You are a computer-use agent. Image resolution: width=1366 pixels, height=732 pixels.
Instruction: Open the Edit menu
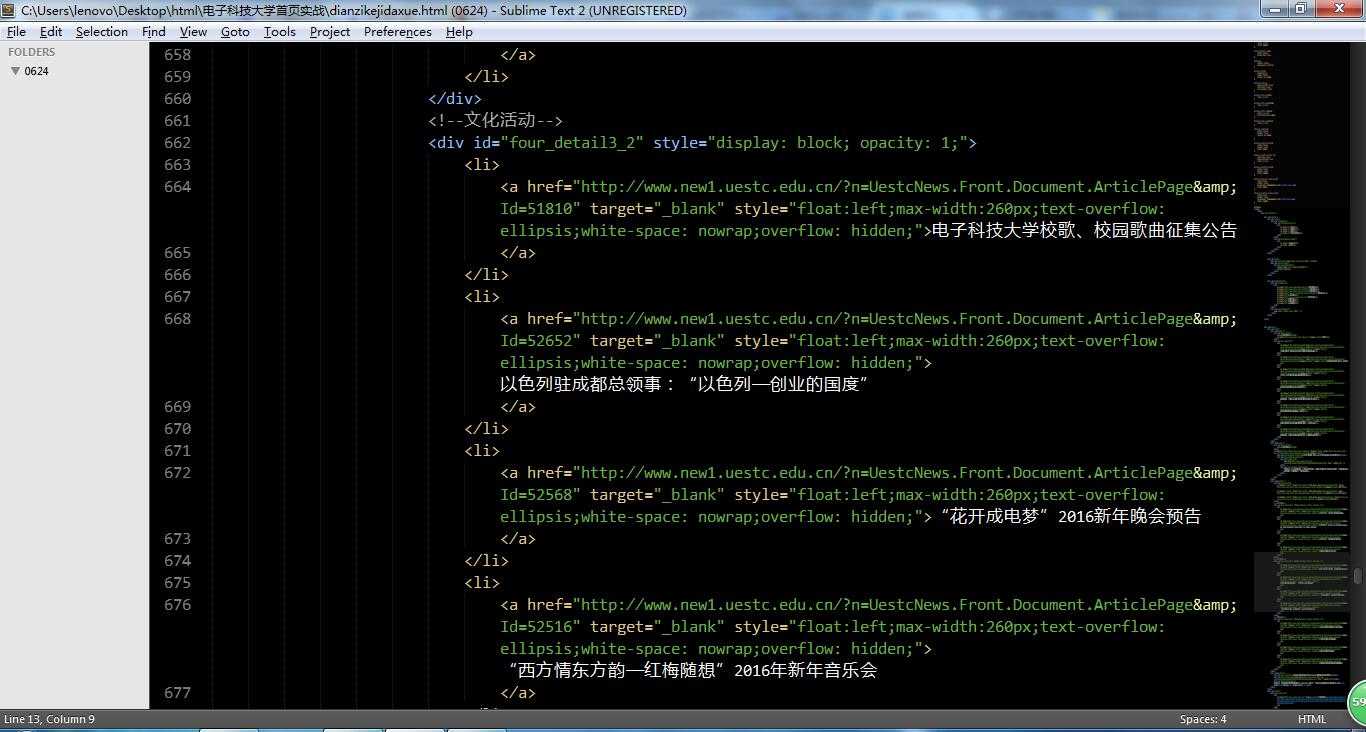pos(51,32)
